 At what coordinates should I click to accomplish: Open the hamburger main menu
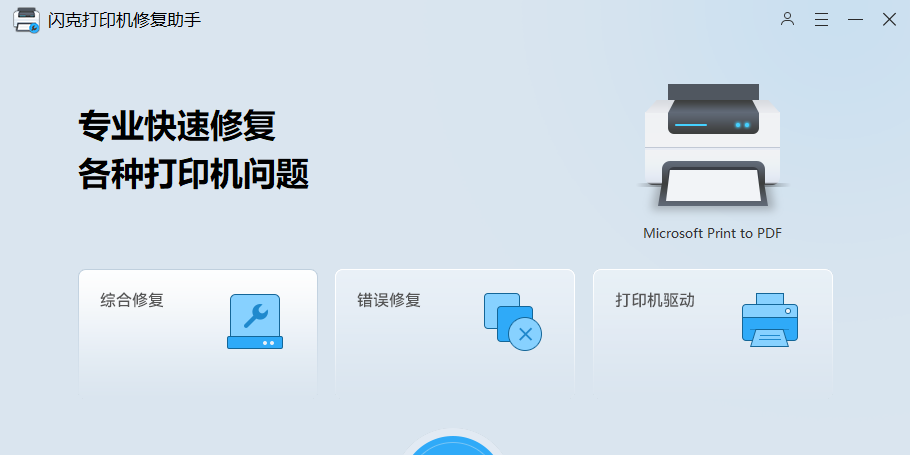click(x=821, y=19)
